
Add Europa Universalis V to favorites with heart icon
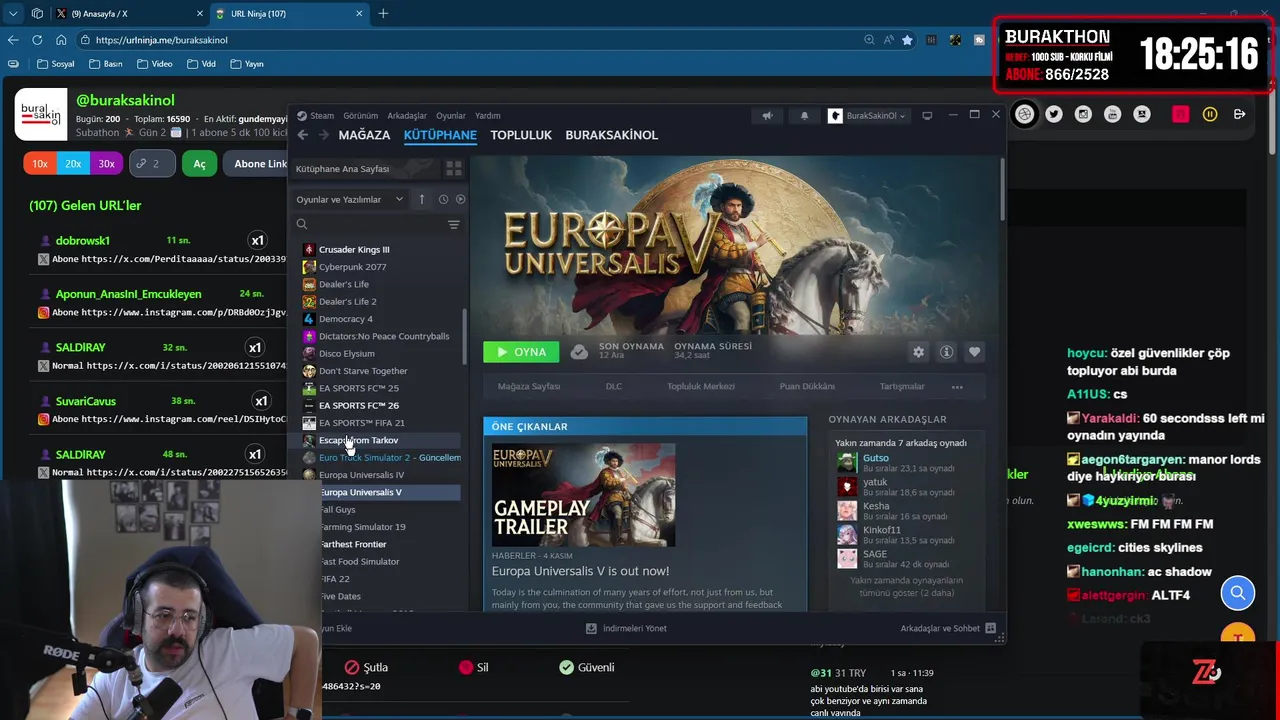tap(974, 352)
